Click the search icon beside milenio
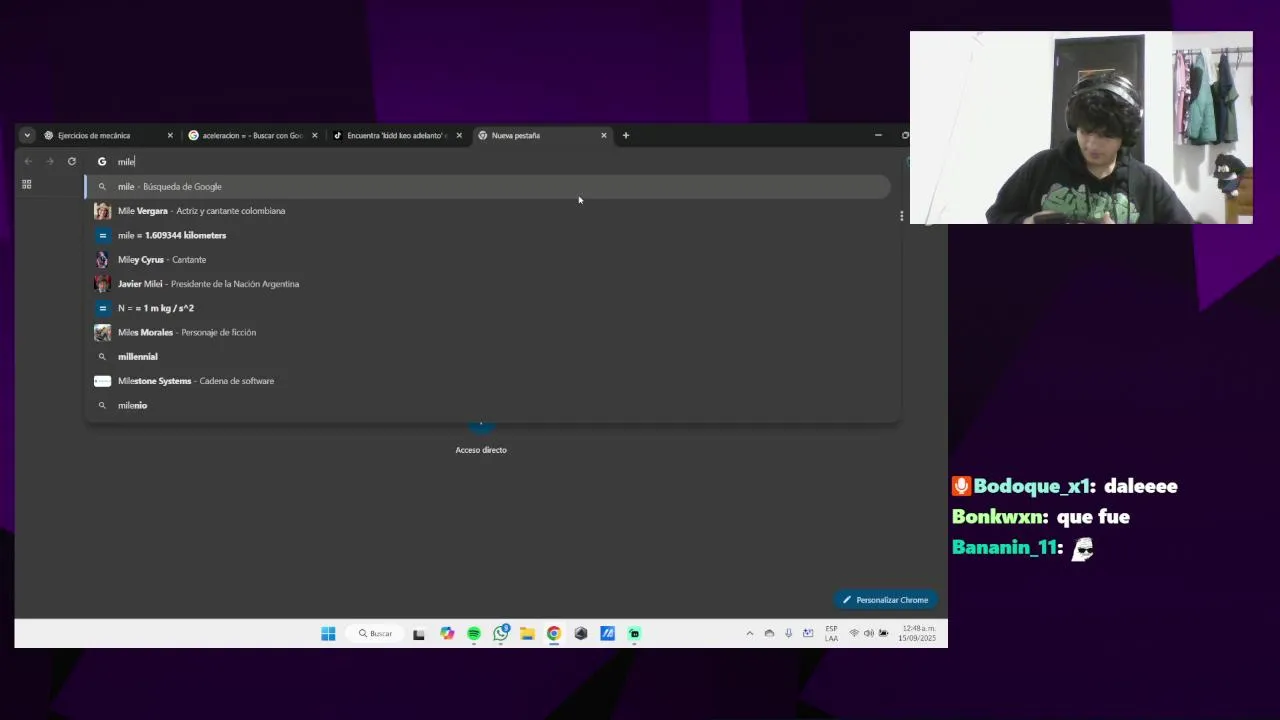 click(x=102, y=405)
